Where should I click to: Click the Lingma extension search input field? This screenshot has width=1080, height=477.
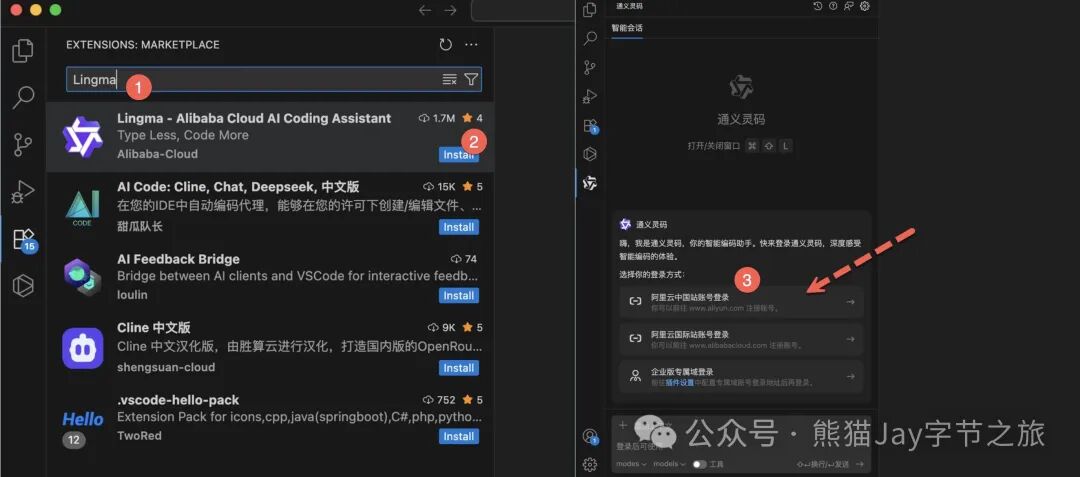coord(274,80)
